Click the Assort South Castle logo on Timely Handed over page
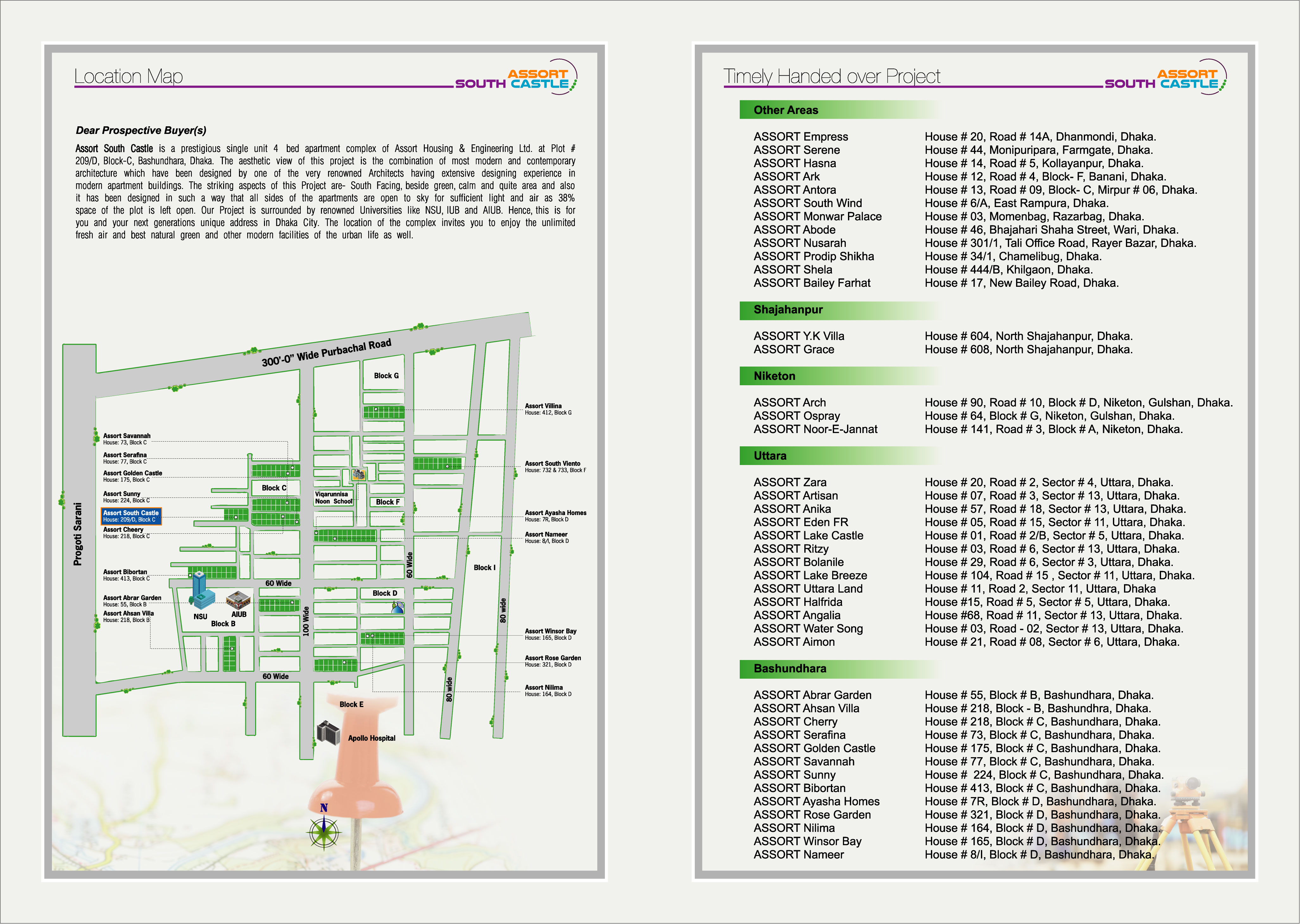 pos(1166,77)
